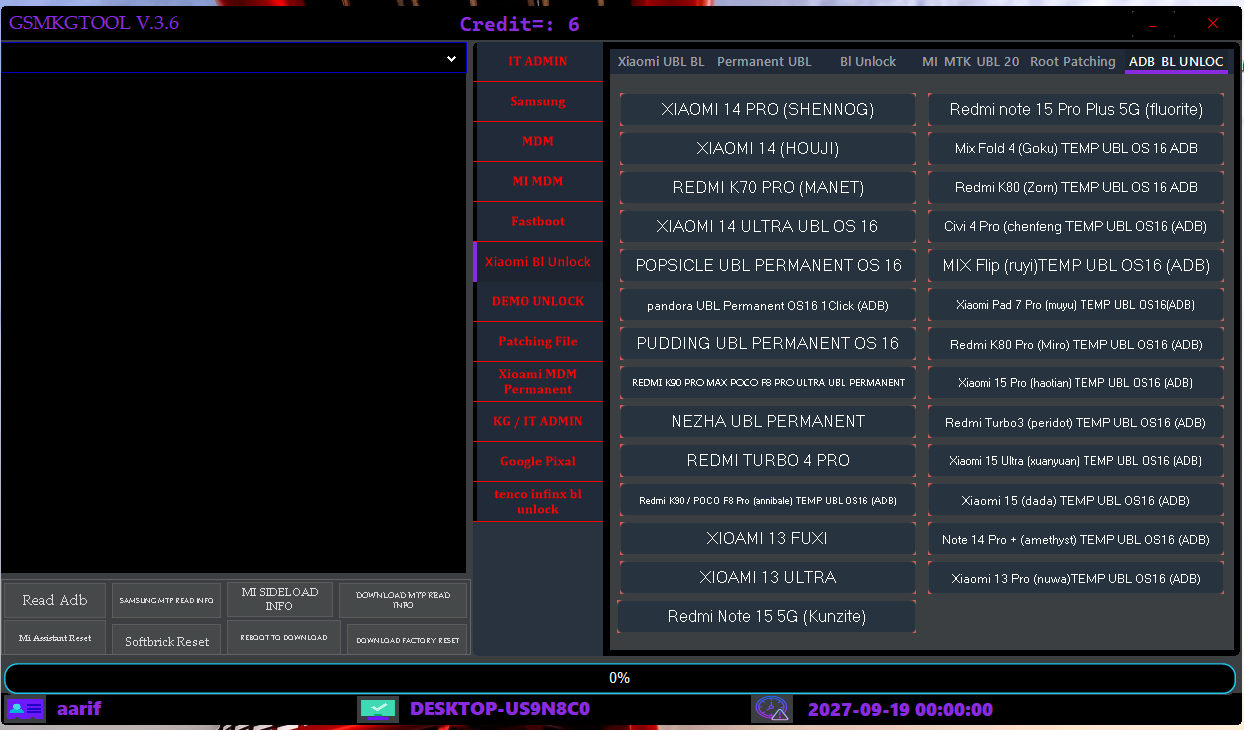
Task: Select Xiaomi Bl Unlock sidebar item
Action: [x=538, y=262]
